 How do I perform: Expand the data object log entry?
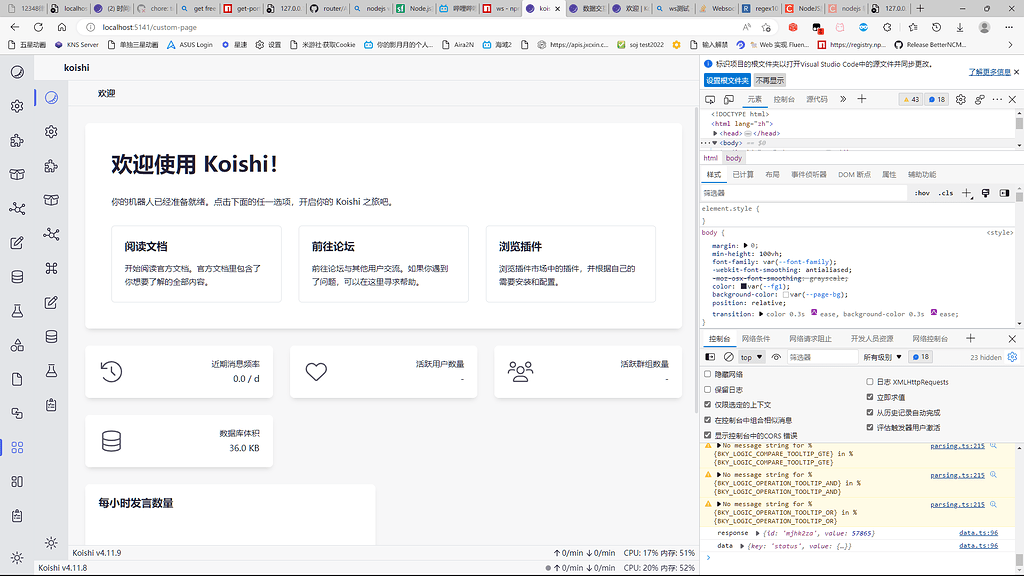coord(742,546)
